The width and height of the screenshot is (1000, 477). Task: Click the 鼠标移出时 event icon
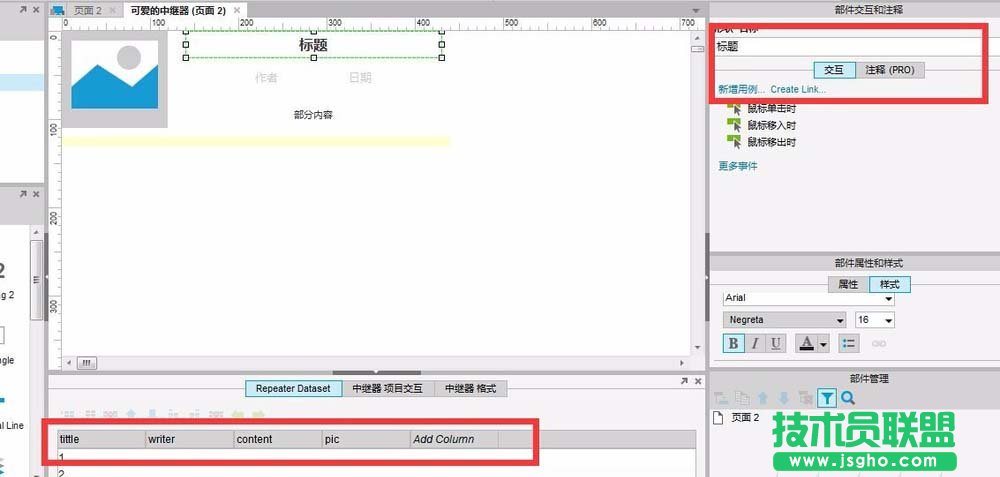click(x=735, y=143)
